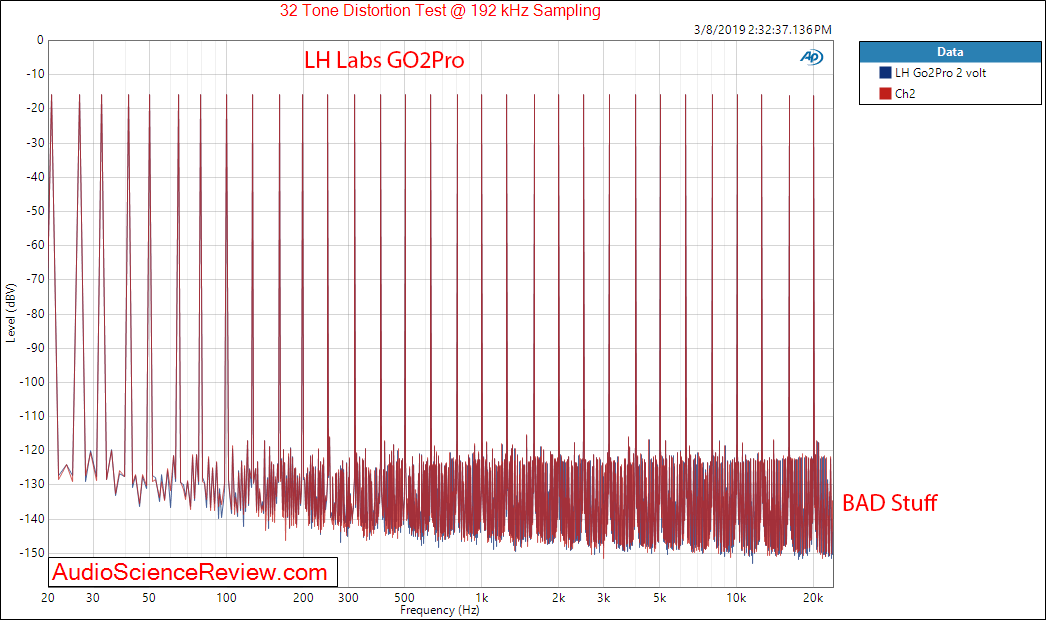Viewport: 1046px width, 620px height.
Task: Click the 'LH Labs GO2Pro' annotation text
Action: coord(384,60)
